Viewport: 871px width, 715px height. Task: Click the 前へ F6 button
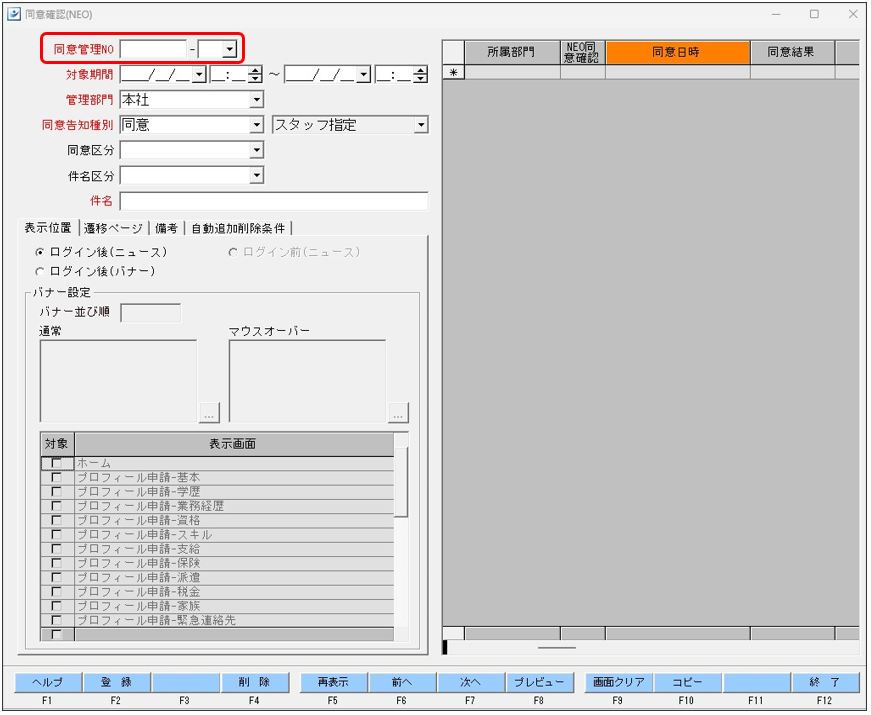(403, 683)
